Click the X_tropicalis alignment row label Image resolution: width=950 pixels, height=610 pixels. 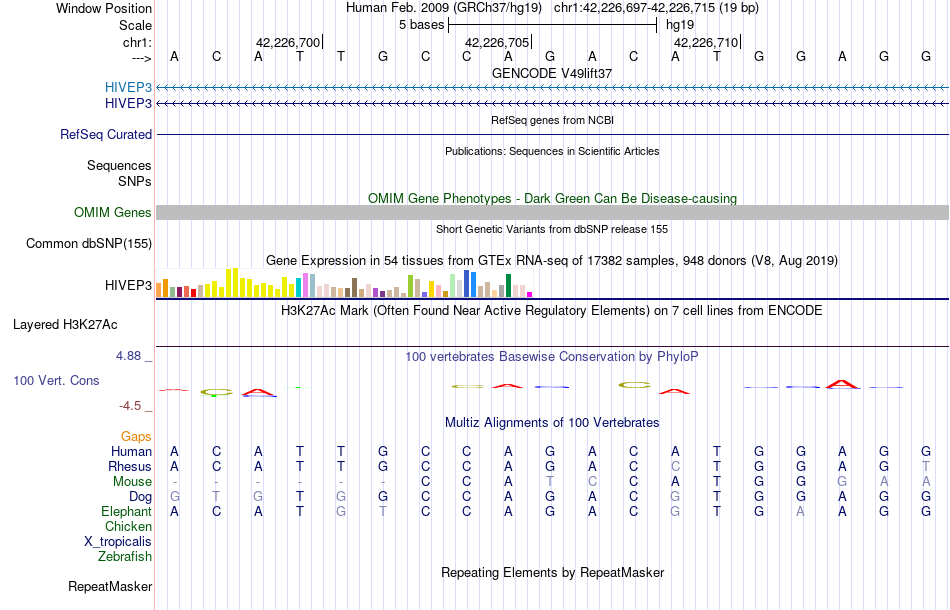(x=118, y=542)
